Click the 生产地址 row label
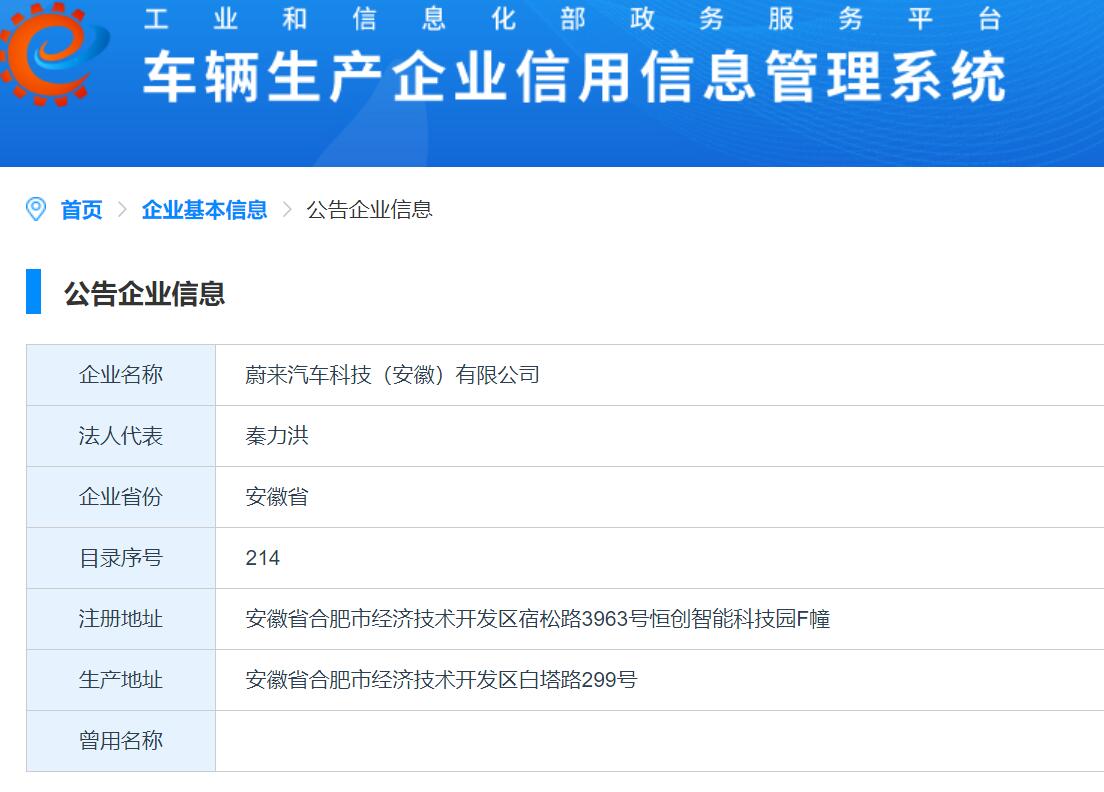The image size is (1104, 792). [x=121, y=680]
